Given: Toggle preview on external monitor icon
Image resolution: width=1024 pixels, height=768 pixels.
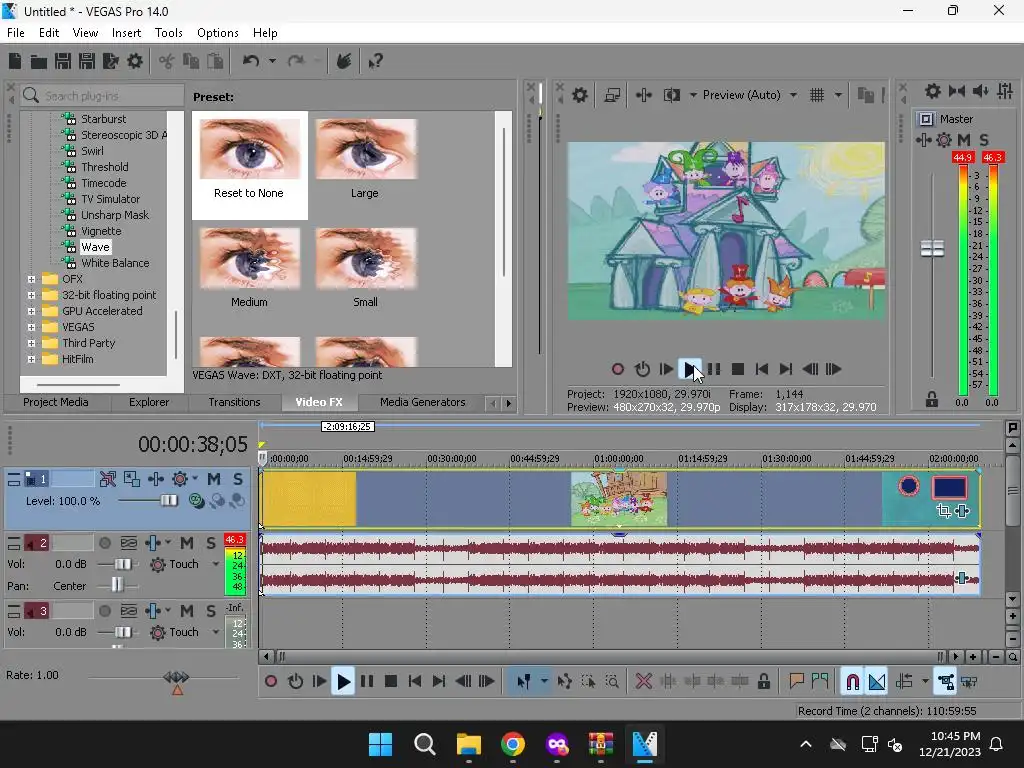Looking at the screenshot, I should [612, 95].
